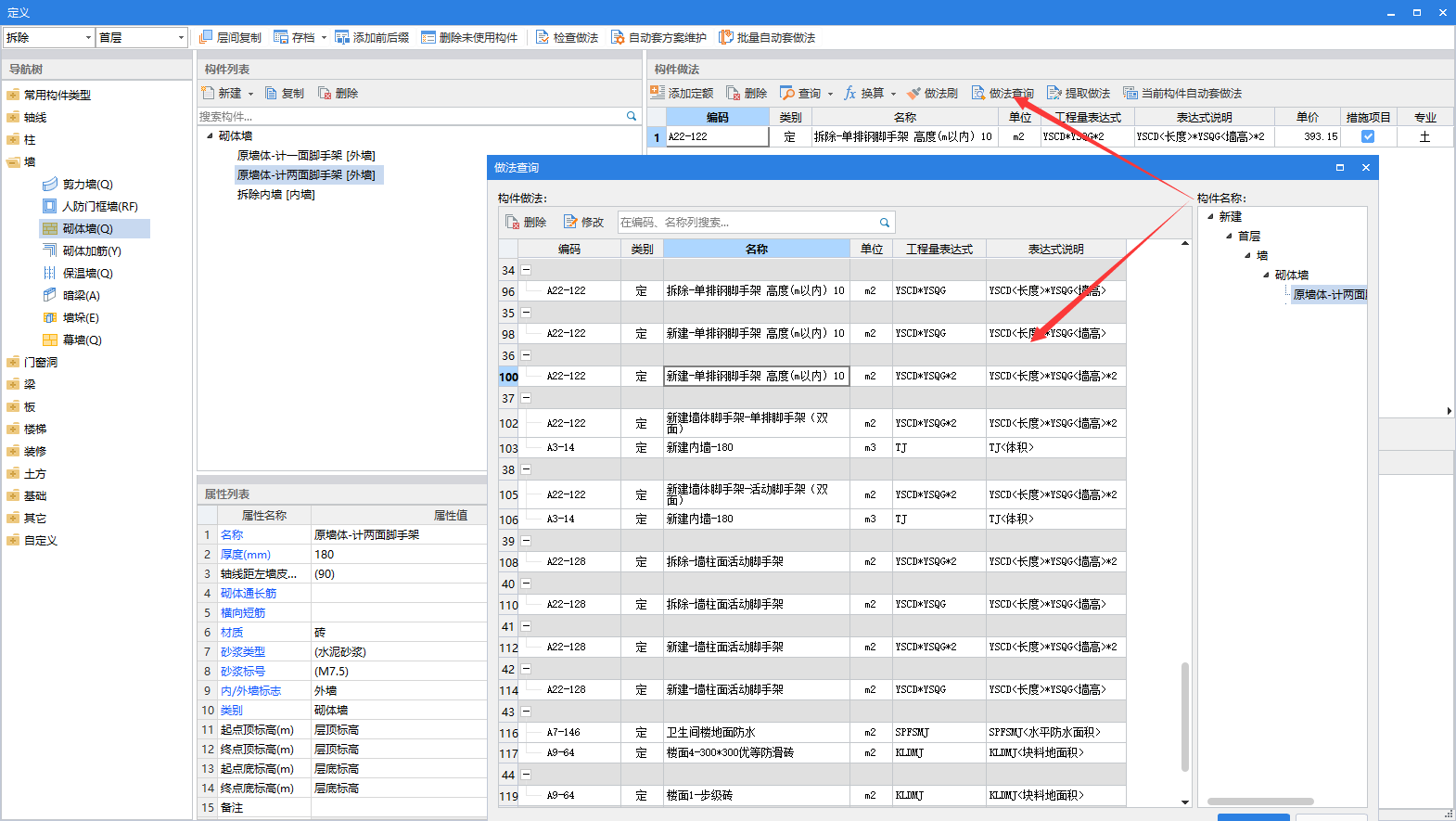Select 常用构件类型 in the navigation tree
This screenshot has height=821, width=1456.
57,95
